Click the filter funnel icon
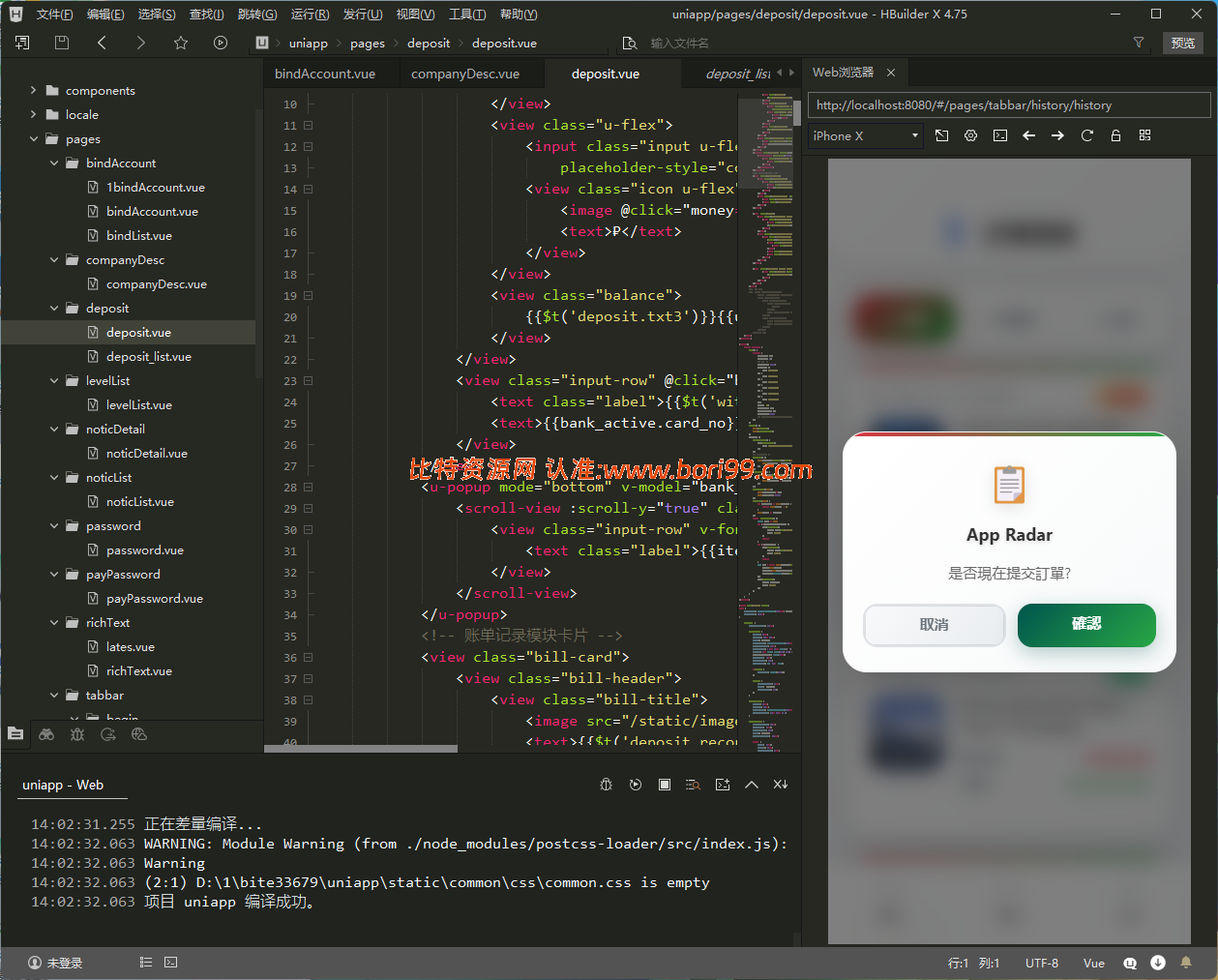Screen dimensions: 1218x980 point(1139,43)
